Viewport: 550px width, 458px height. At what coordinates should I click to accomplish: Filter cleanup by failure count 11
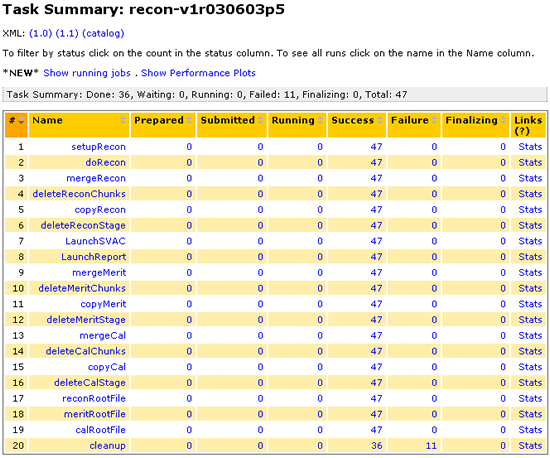pyautogui.click(x=431, y=445)
